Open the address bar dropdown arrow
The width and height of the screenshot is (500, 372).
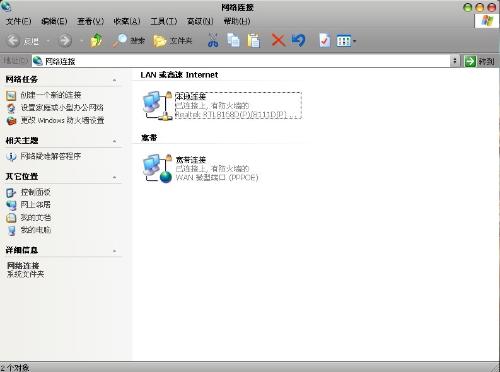coord(455,61)
